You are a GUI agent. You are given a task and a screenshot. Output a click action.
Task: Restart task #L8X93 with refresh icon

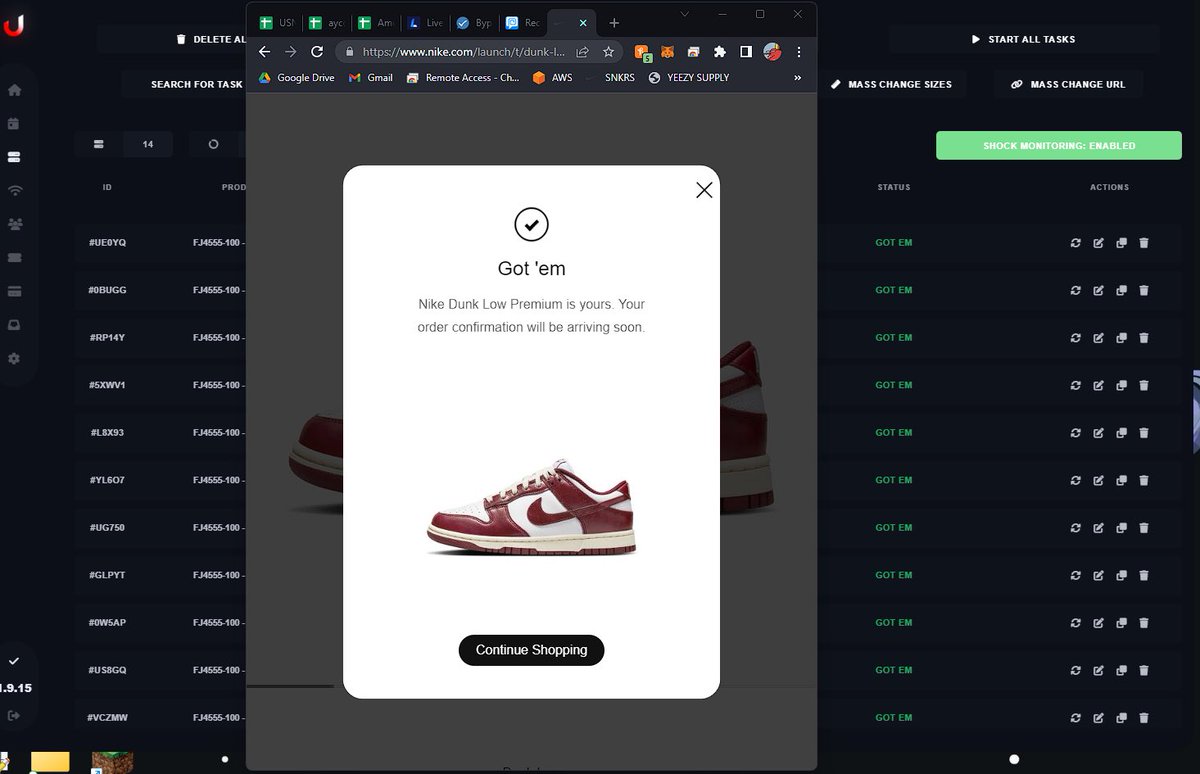1076,433
